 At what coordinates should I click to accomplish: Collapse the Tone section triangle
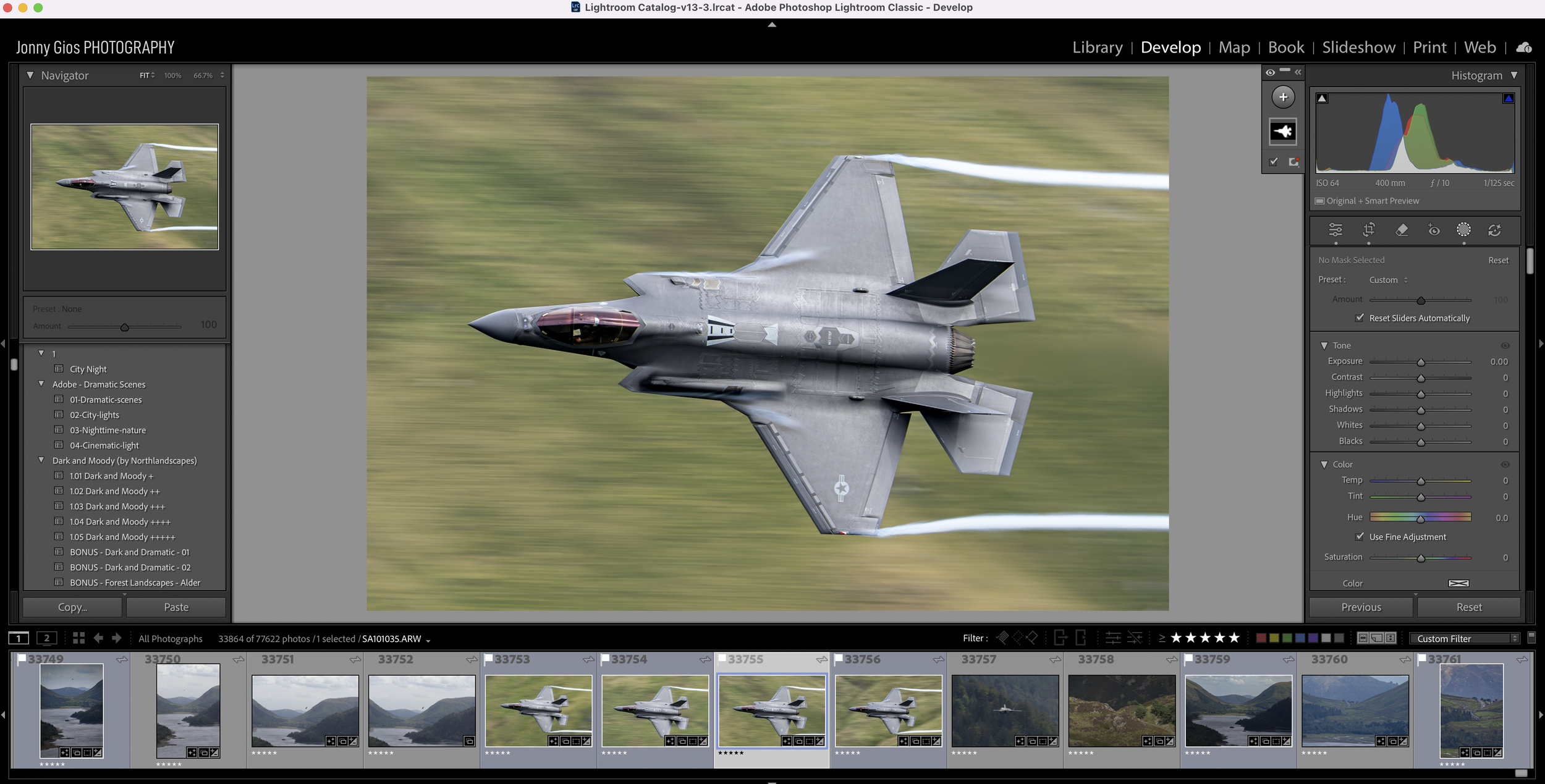pos(1324,345)
